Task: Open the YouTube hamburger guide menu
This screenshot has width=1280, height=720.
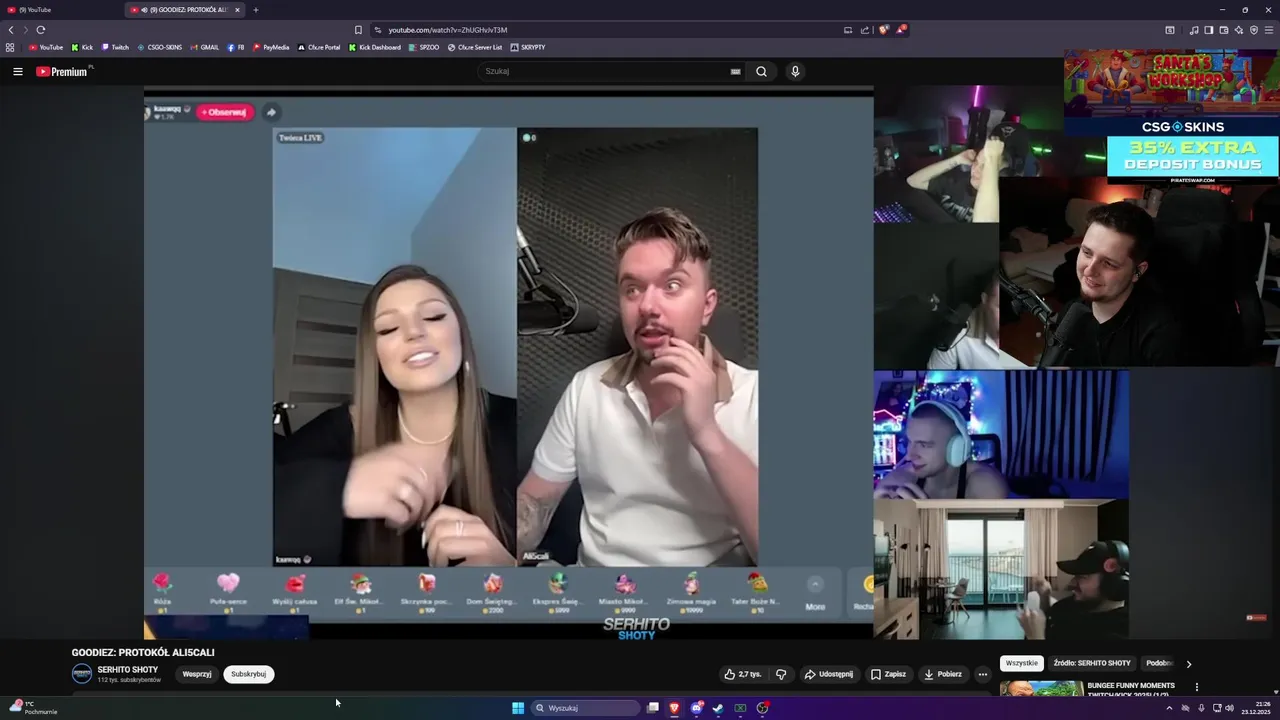Action: 18,71
